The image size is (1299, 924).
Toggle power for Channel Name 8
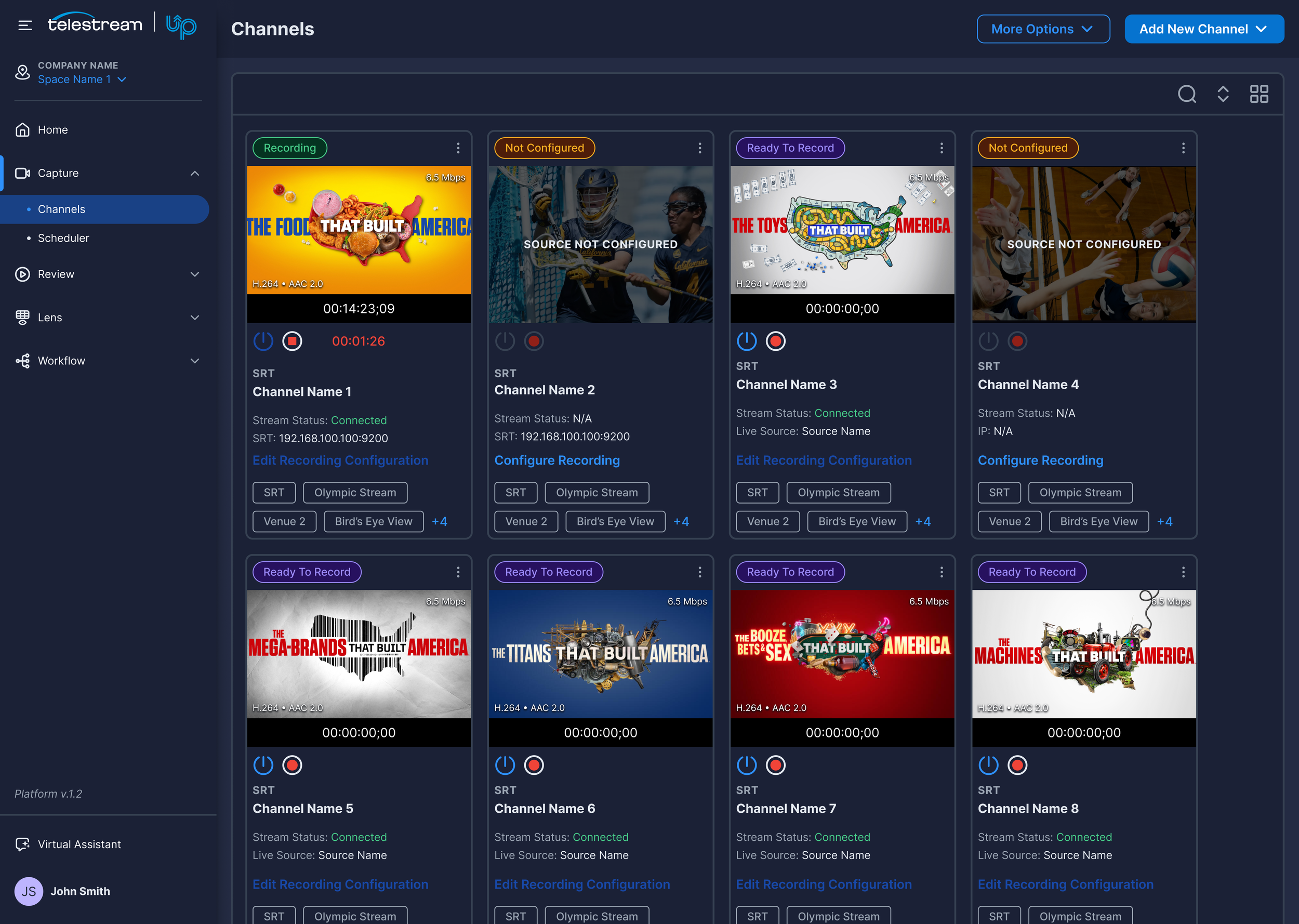988,765
